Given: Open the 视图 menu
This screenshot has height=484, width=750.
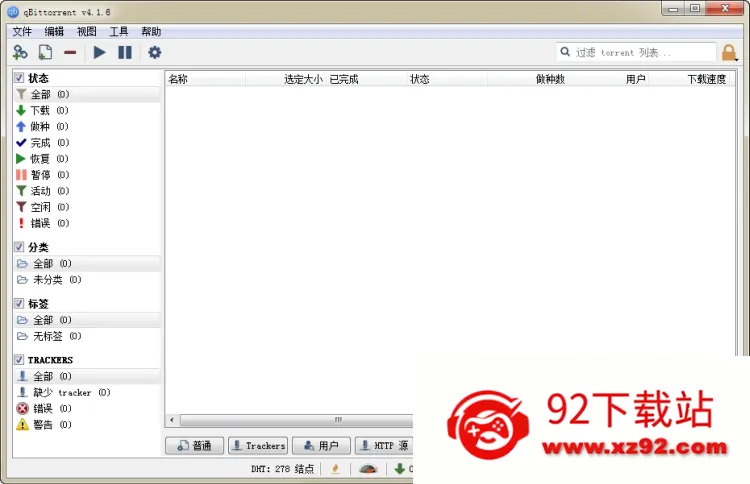Looking at the screenshot, I should 87,32.
